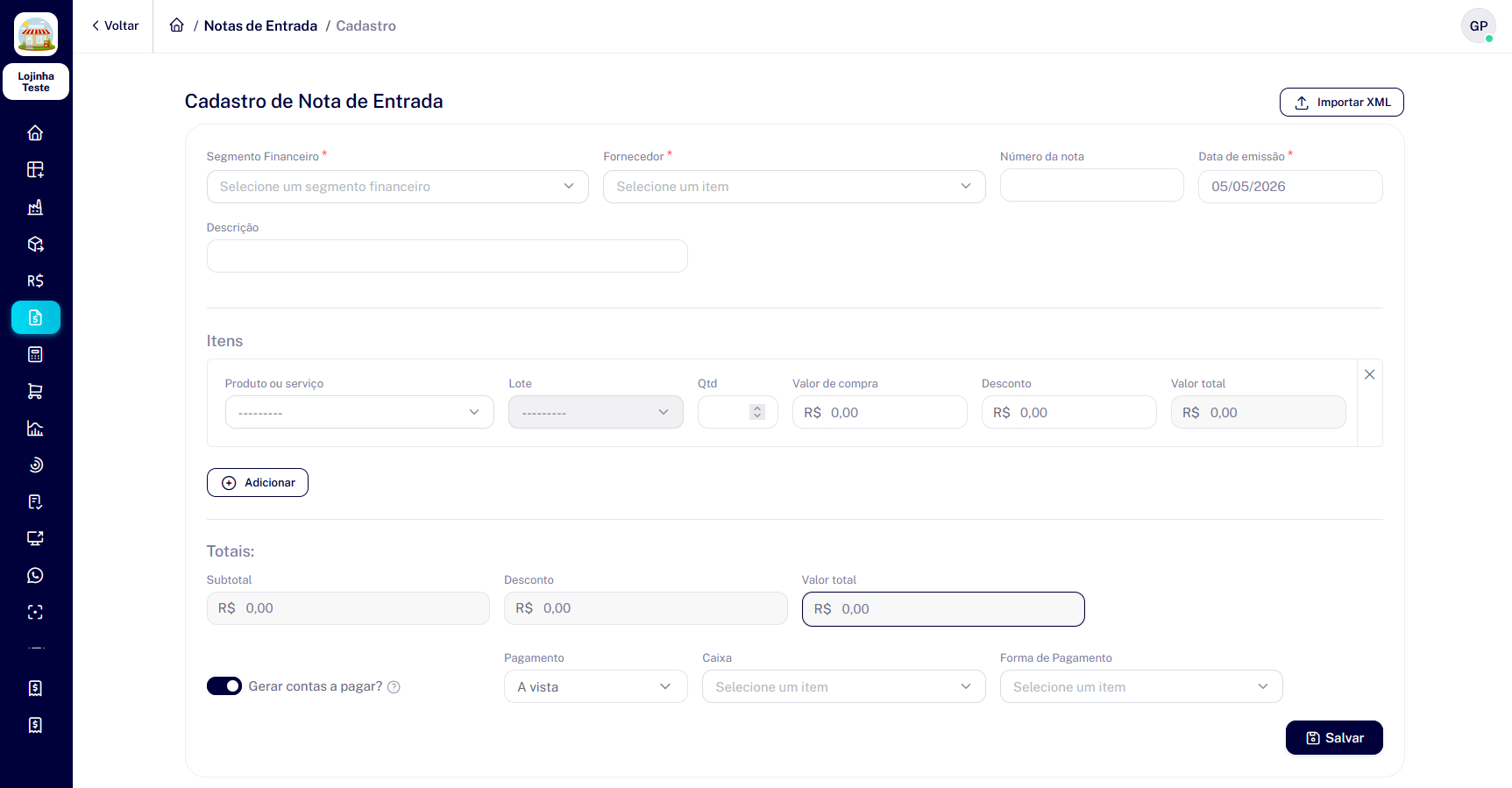This screenshot has width=1512, height=788.
Task: Focus the Número da nota field
Action: tap(1092, 186)
